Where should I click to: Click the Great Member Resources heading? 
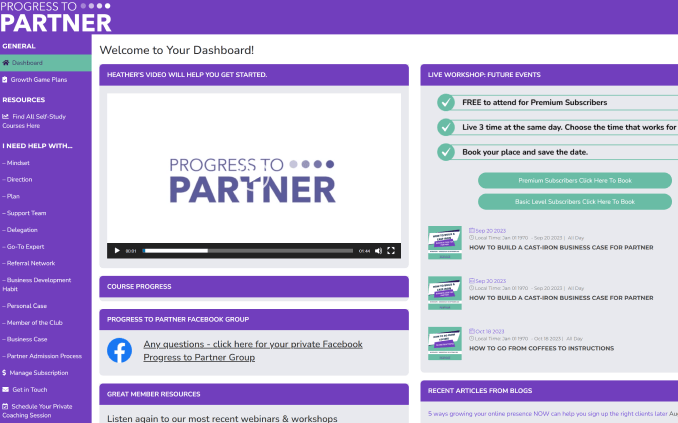(154, 394)
